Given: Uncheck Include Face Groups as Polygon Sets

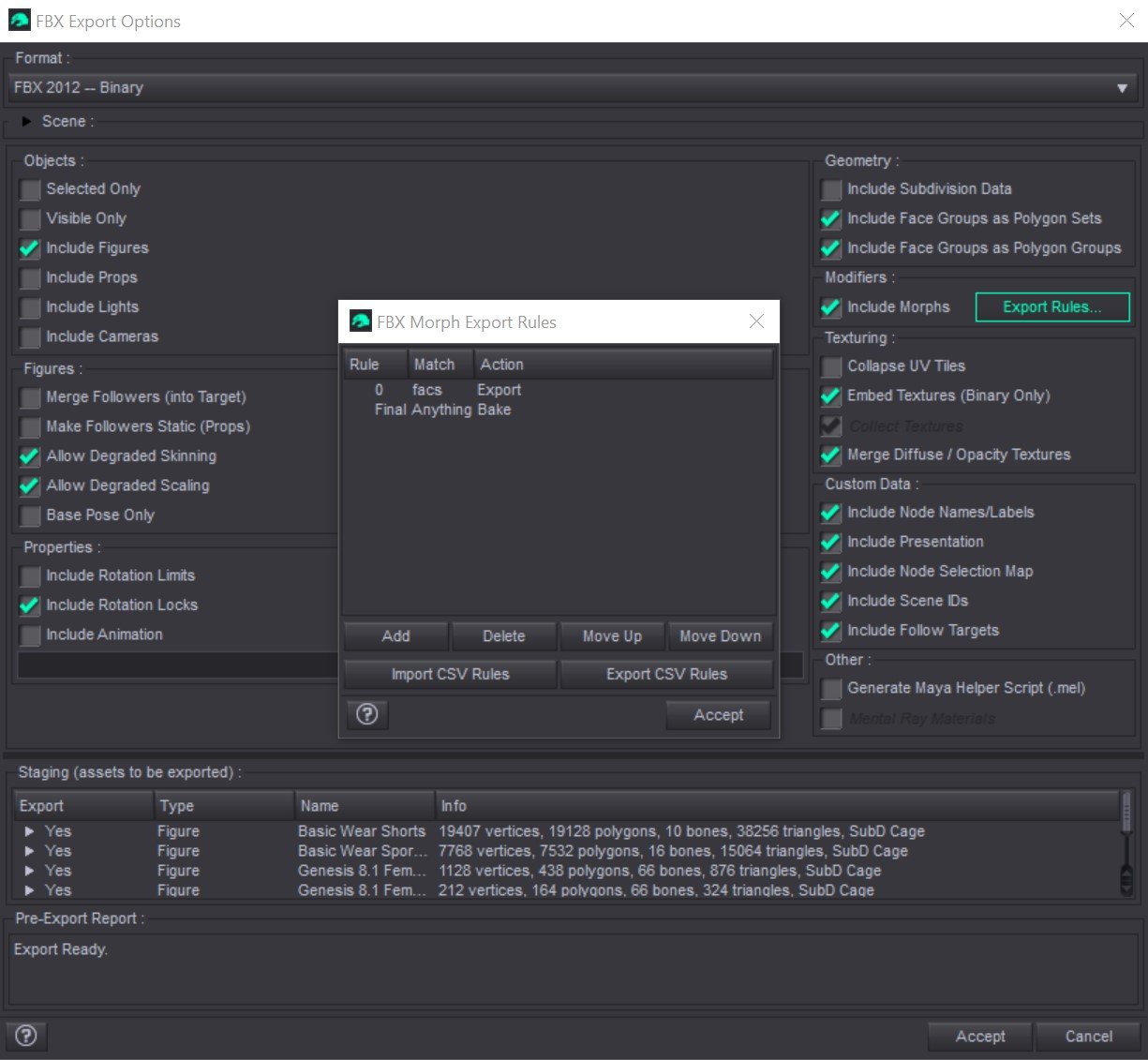Looking at the screenshot, I should (x=831, y=218).
